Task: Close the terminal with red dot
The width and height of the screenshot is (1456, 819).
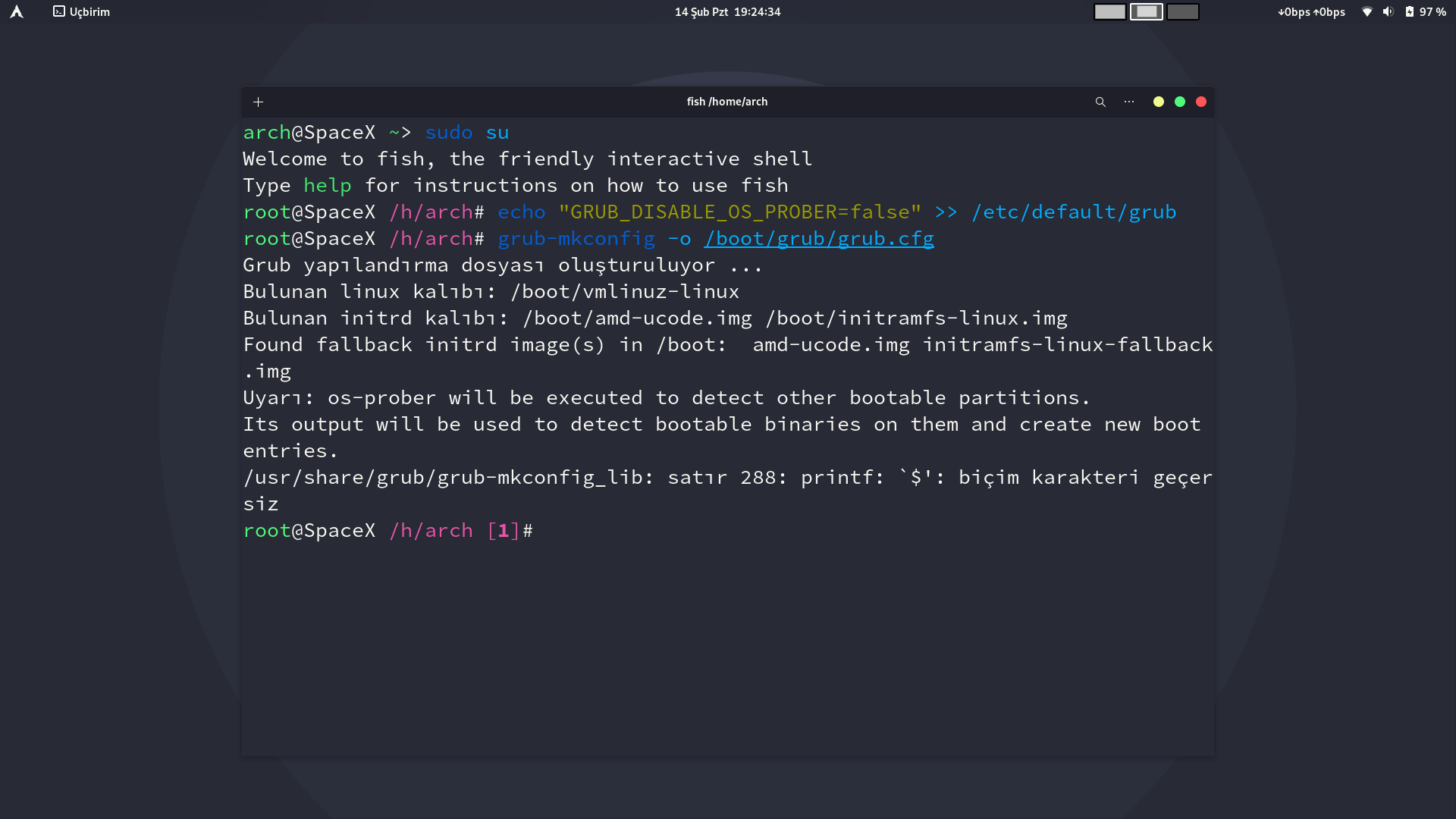Action: pyautogui.click(x=1201, y=102)
